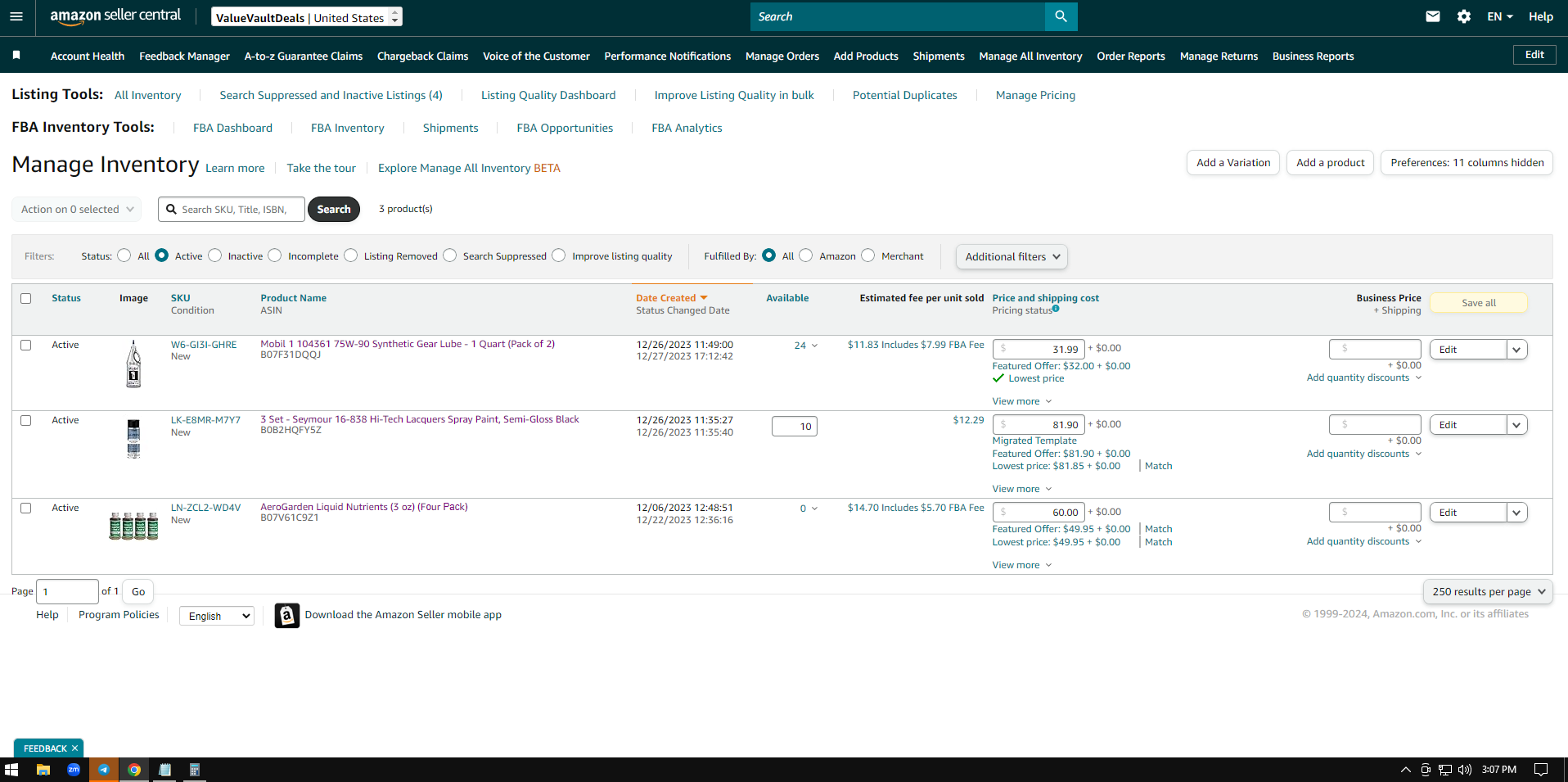Click the SKU, Title, ISBN search field
Image resolution: width=1568 pixels, height=782 pixels.
(232, 210)
